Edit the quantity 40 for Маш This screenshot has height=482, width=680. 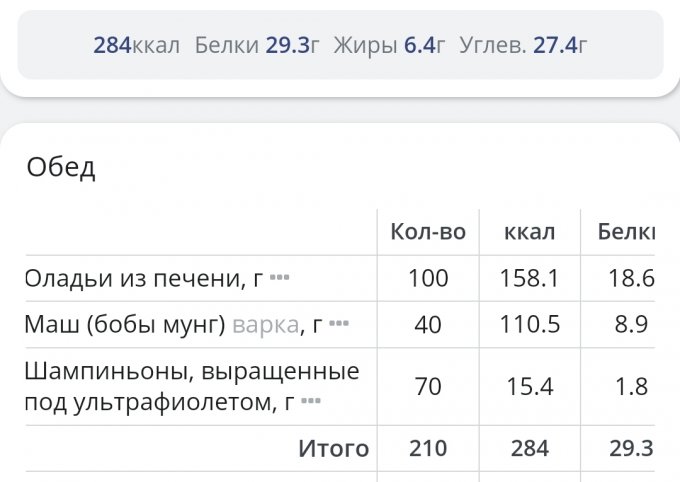click(x=428, y=324)
